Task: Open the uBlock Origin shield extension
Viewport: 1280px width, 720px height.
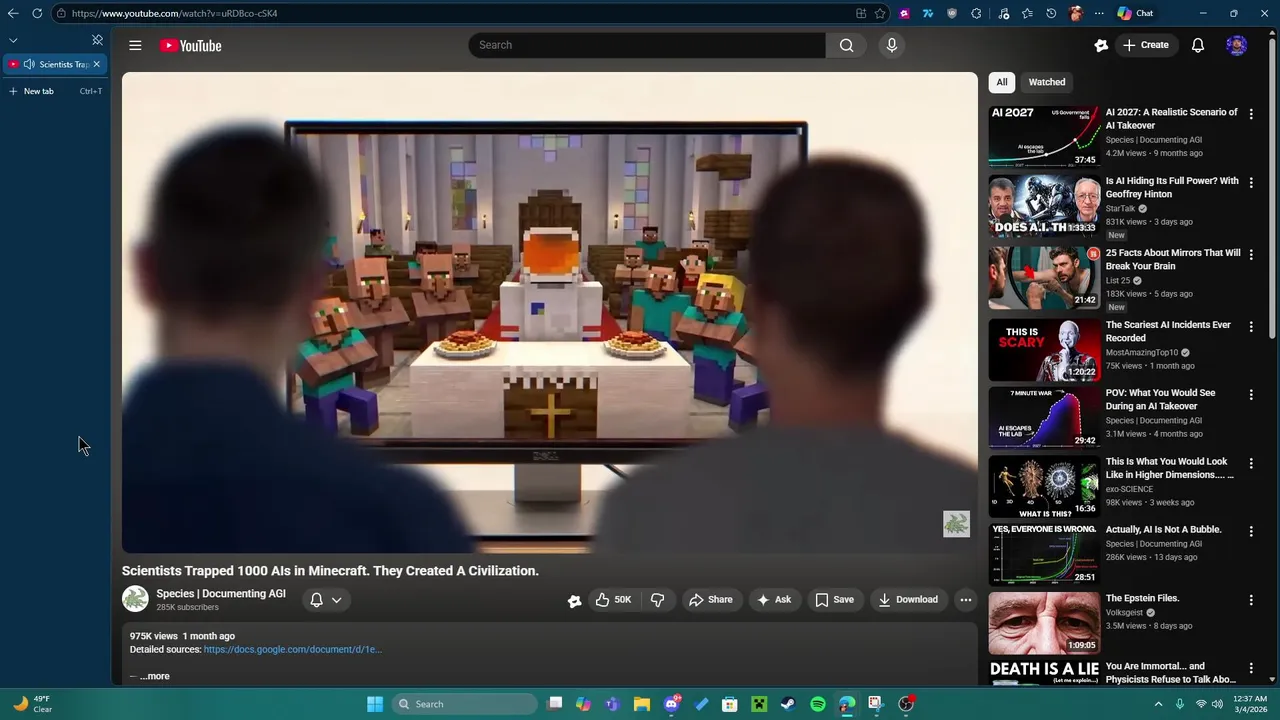Action: click(x=951, y=13)
